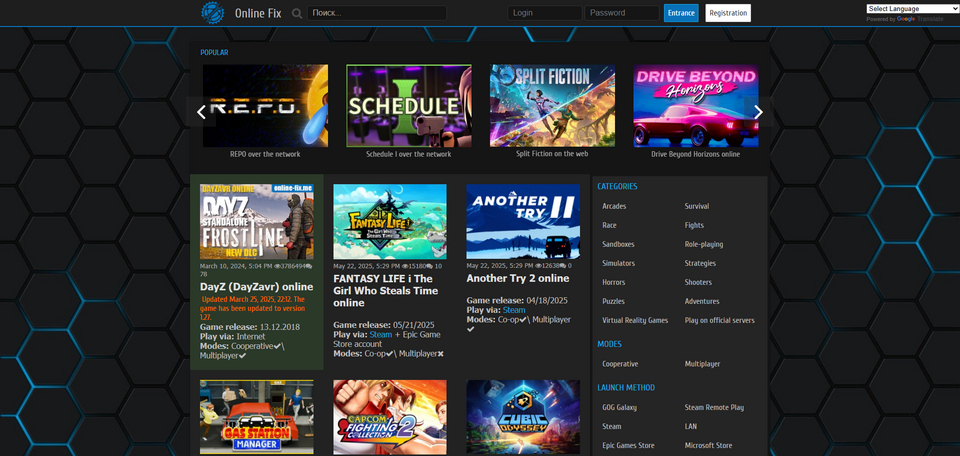Click Steam link under Another Try 2
960x456 pixels.
click(x=514, y=310)
